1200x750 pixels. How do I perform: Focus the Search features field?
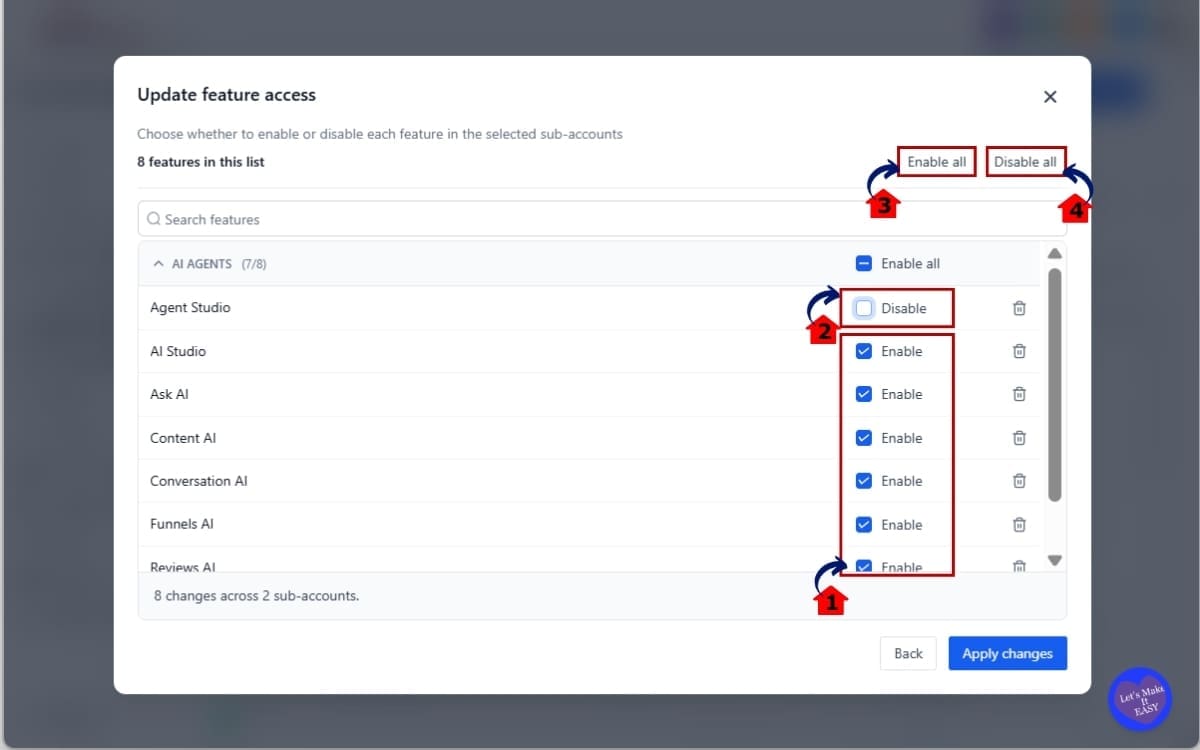coord(602,219)
